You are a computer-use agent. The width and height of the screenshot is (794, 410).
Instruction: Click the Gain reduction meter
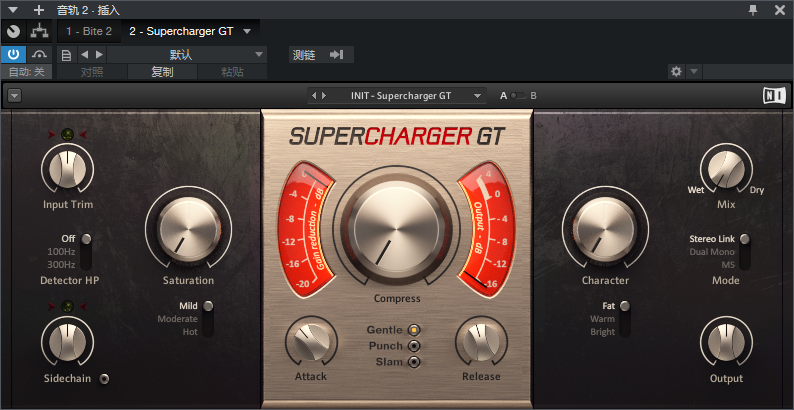tap(305, 229)
